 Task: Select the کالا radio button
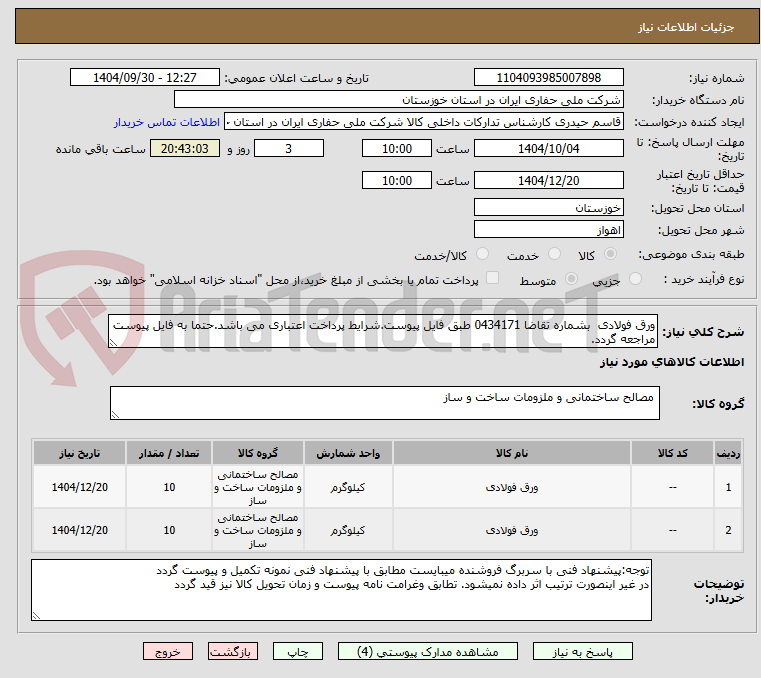coord(610,254)
